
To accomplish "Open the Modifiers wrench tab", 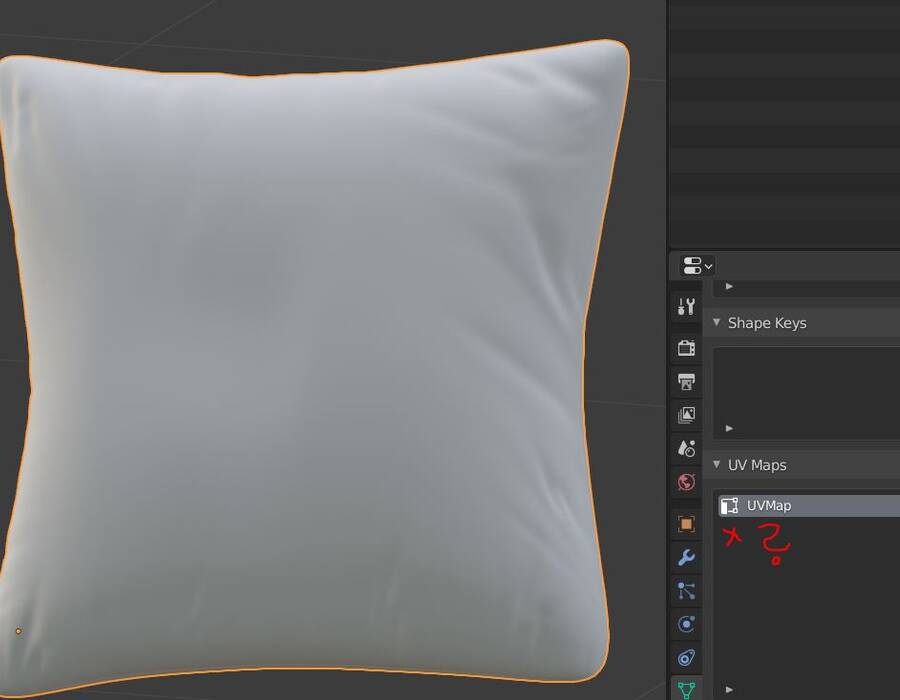I will click(686, 557).
